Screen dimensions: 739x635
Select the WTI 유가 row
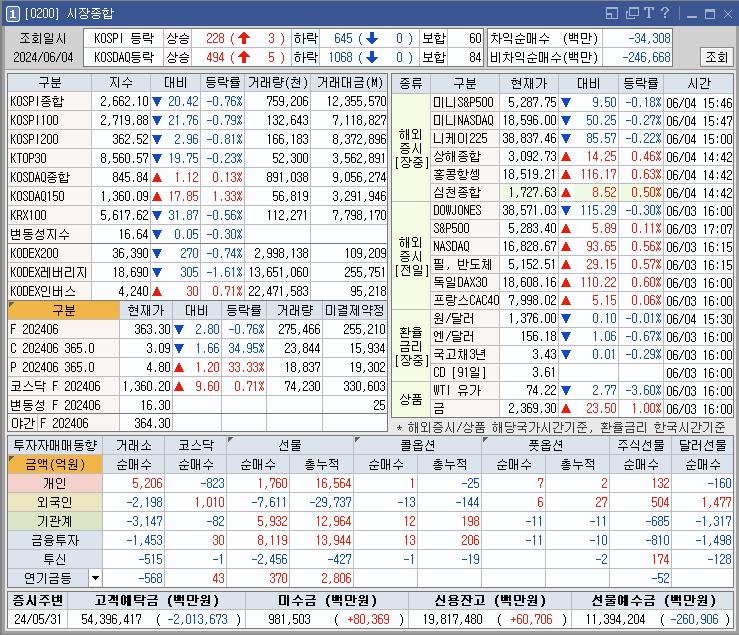point(582,390)
